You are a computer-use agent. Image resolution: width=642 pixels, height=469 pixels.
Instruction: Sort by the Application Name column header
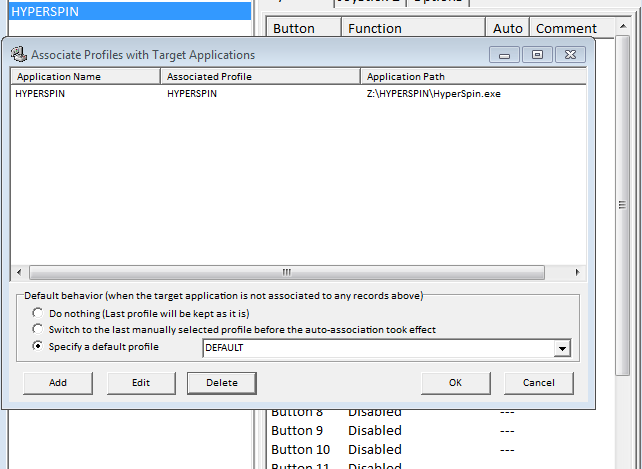[x=85, y=77]
